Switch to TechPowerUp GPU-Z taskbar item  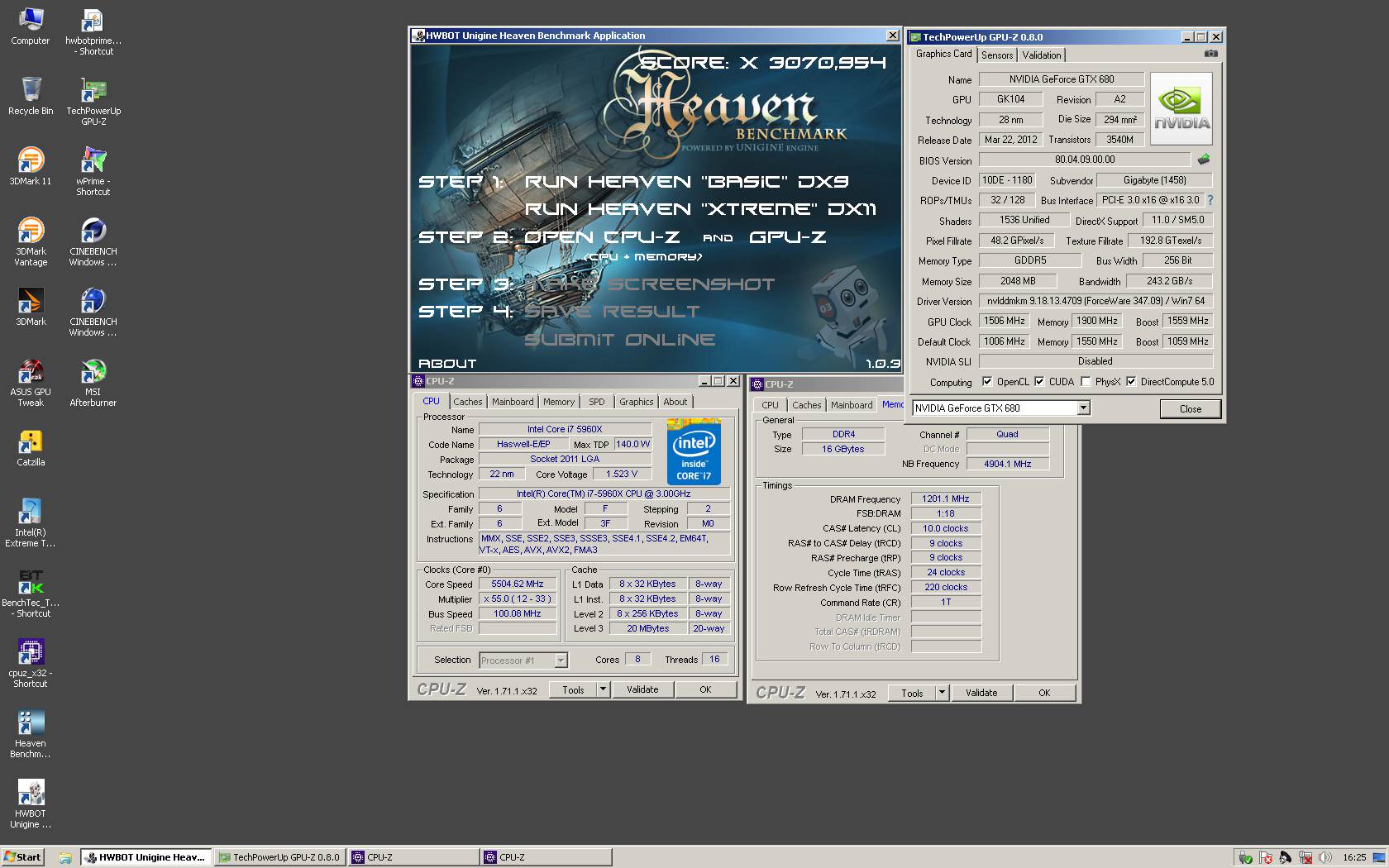(279, 857)
